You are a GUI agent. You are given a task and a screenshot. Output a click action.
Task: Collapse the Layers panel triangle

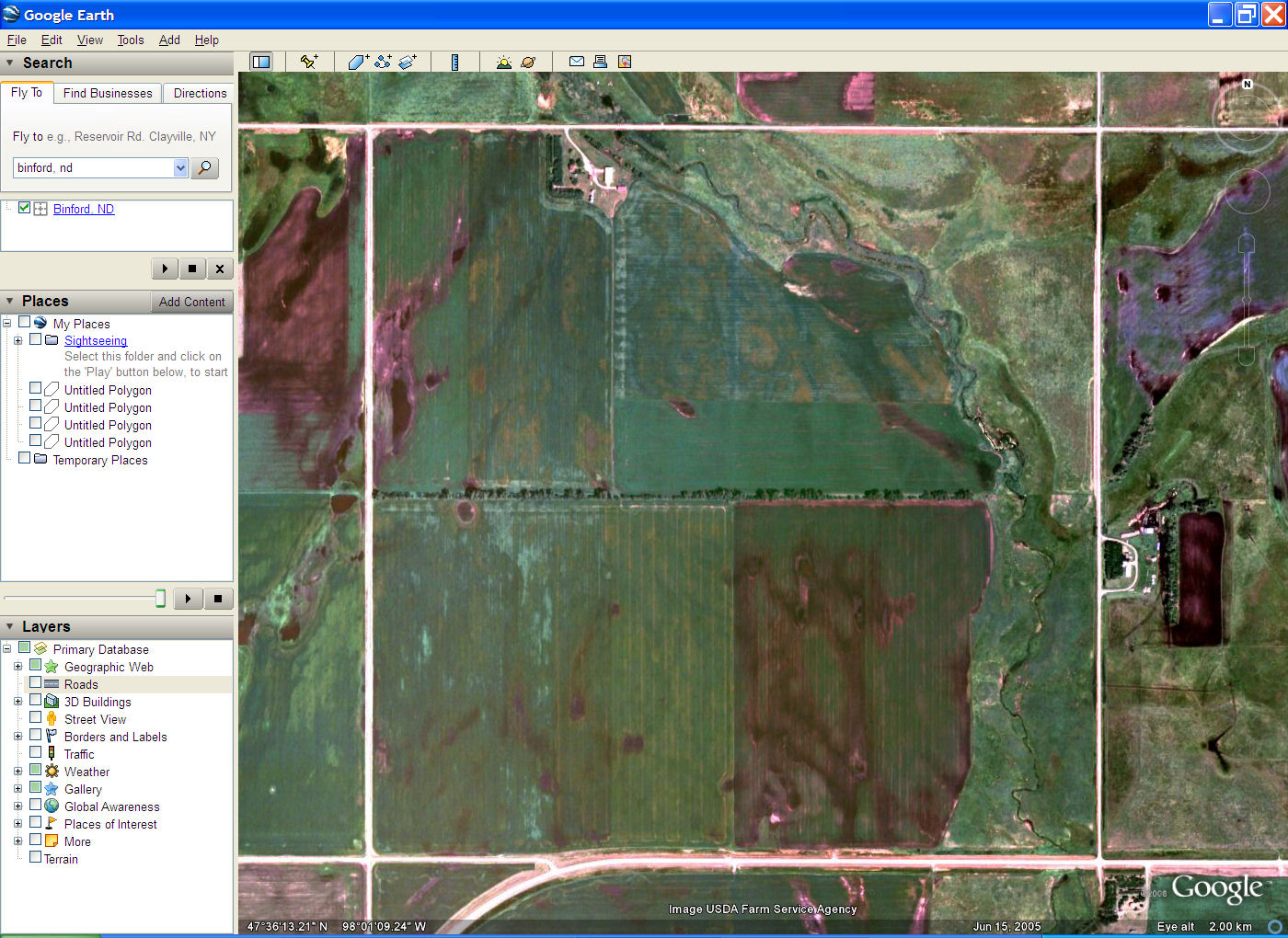(10, 626)
